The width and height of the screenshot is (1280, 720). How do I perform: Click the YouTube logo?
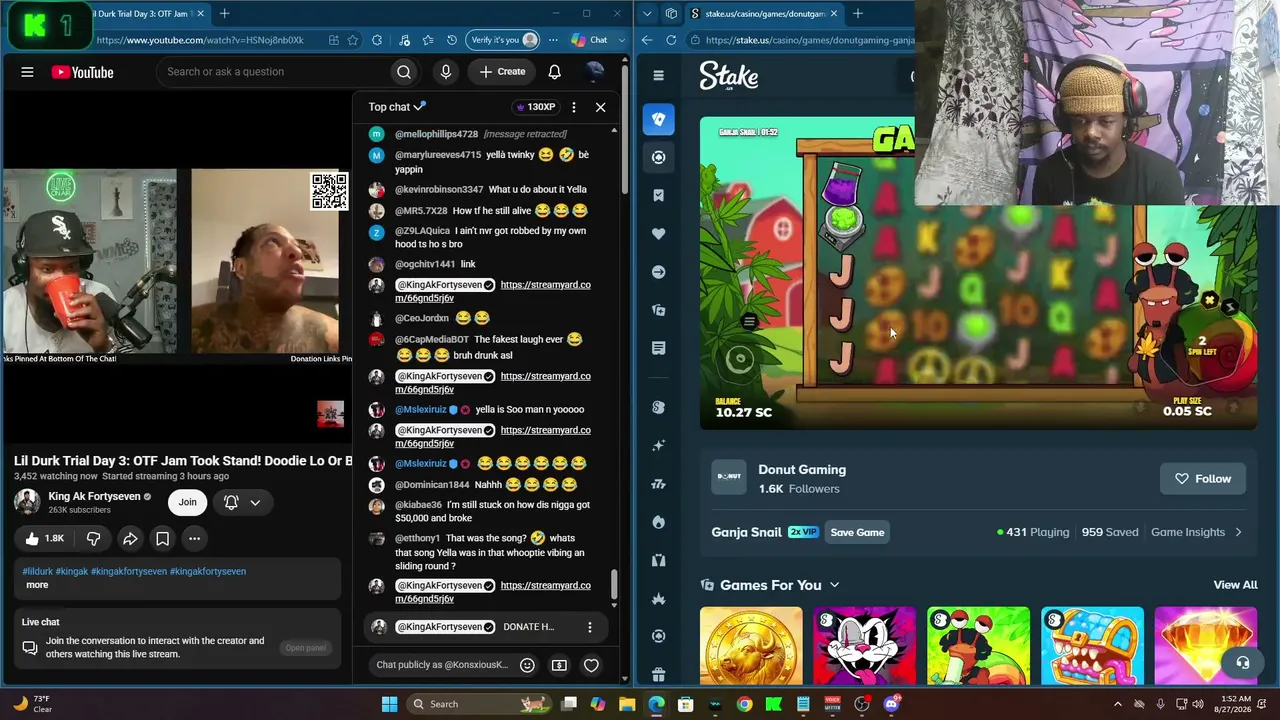(82, 72)
